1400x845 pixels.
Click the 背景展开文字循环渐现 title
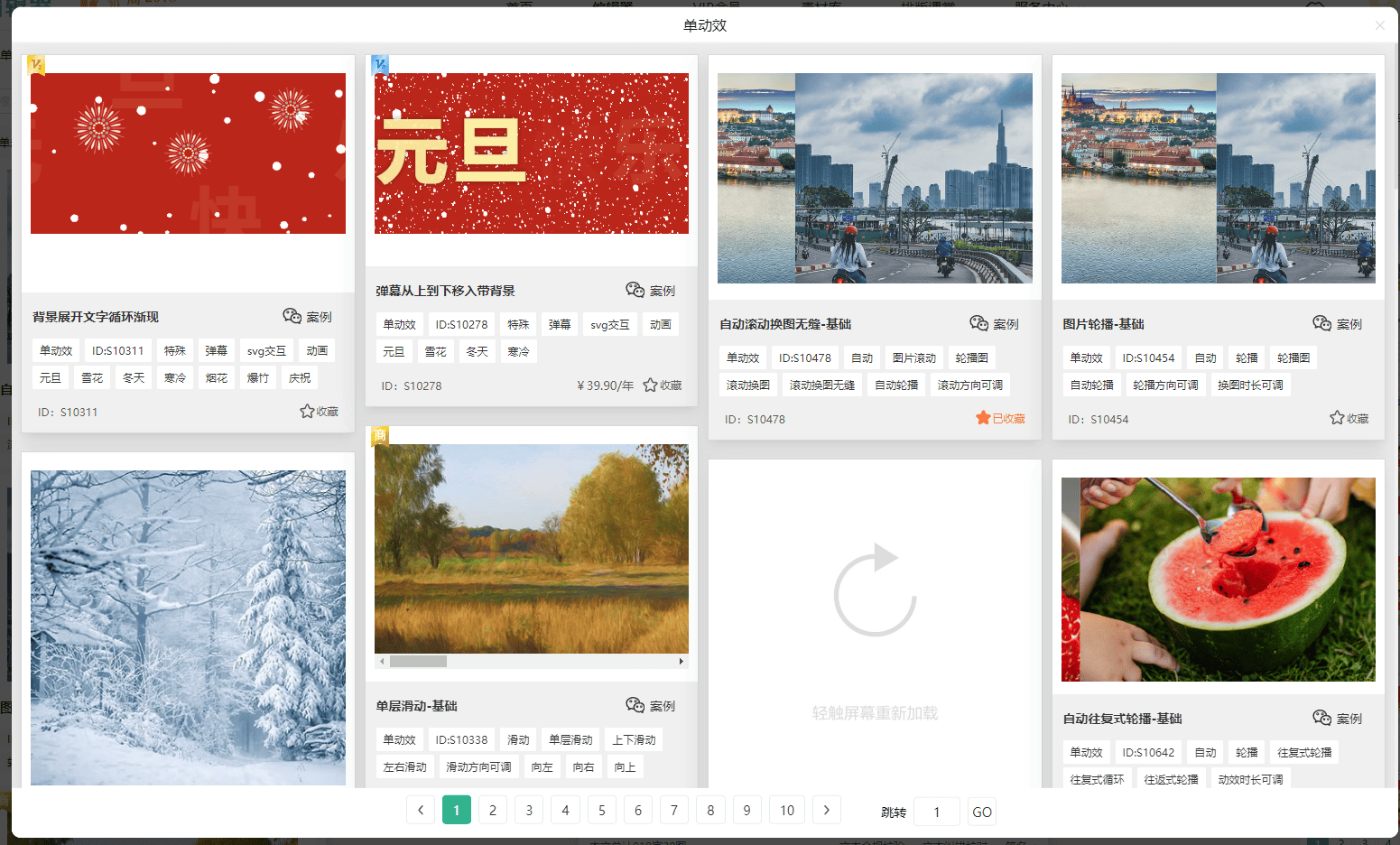point(96,317)
